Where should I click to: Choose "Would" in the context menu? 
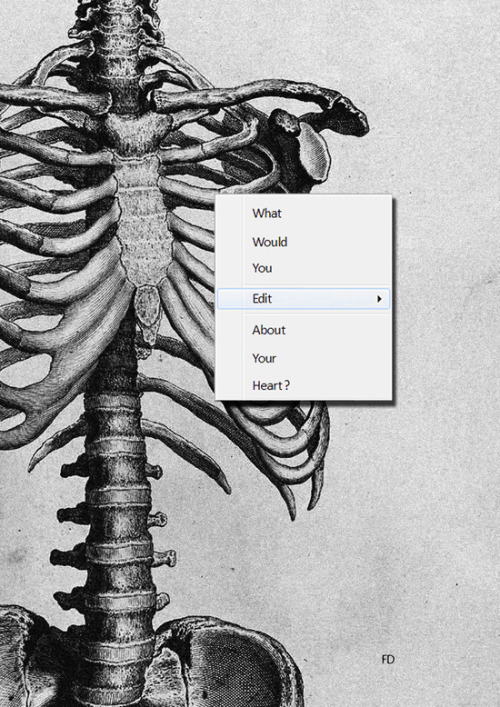pos(303,242)
